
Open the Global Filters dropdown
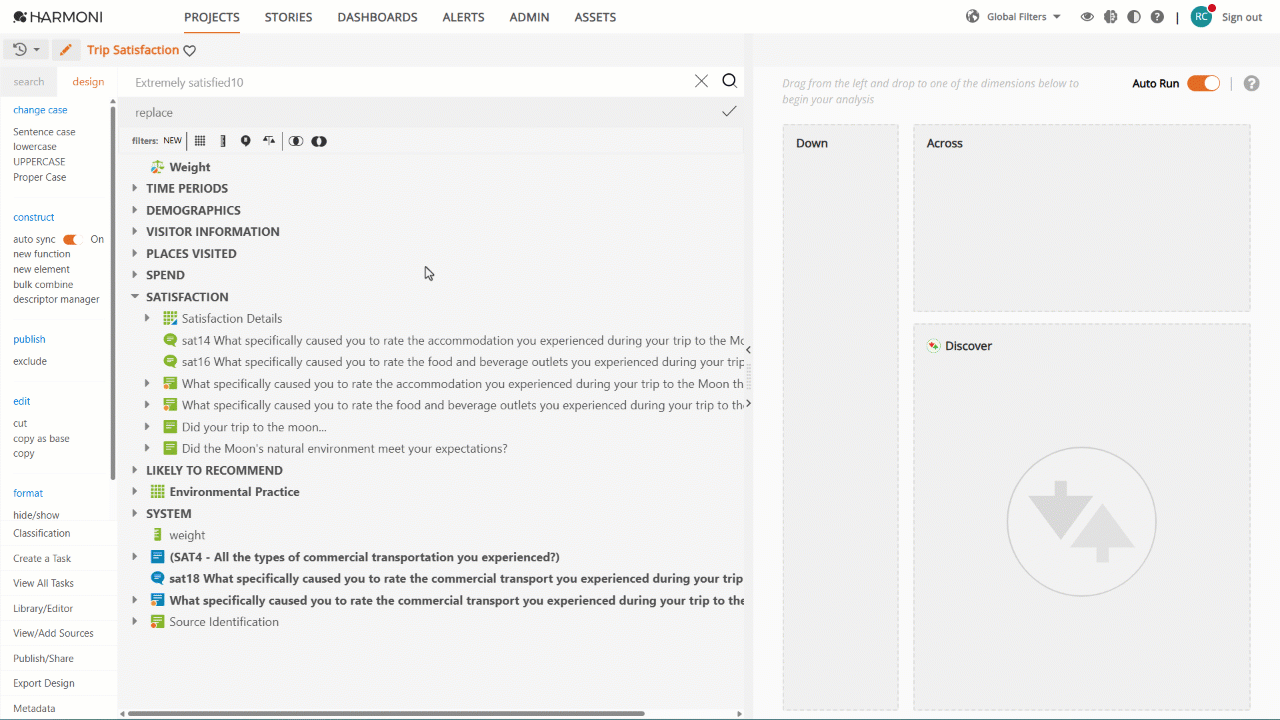point(1014,17)
